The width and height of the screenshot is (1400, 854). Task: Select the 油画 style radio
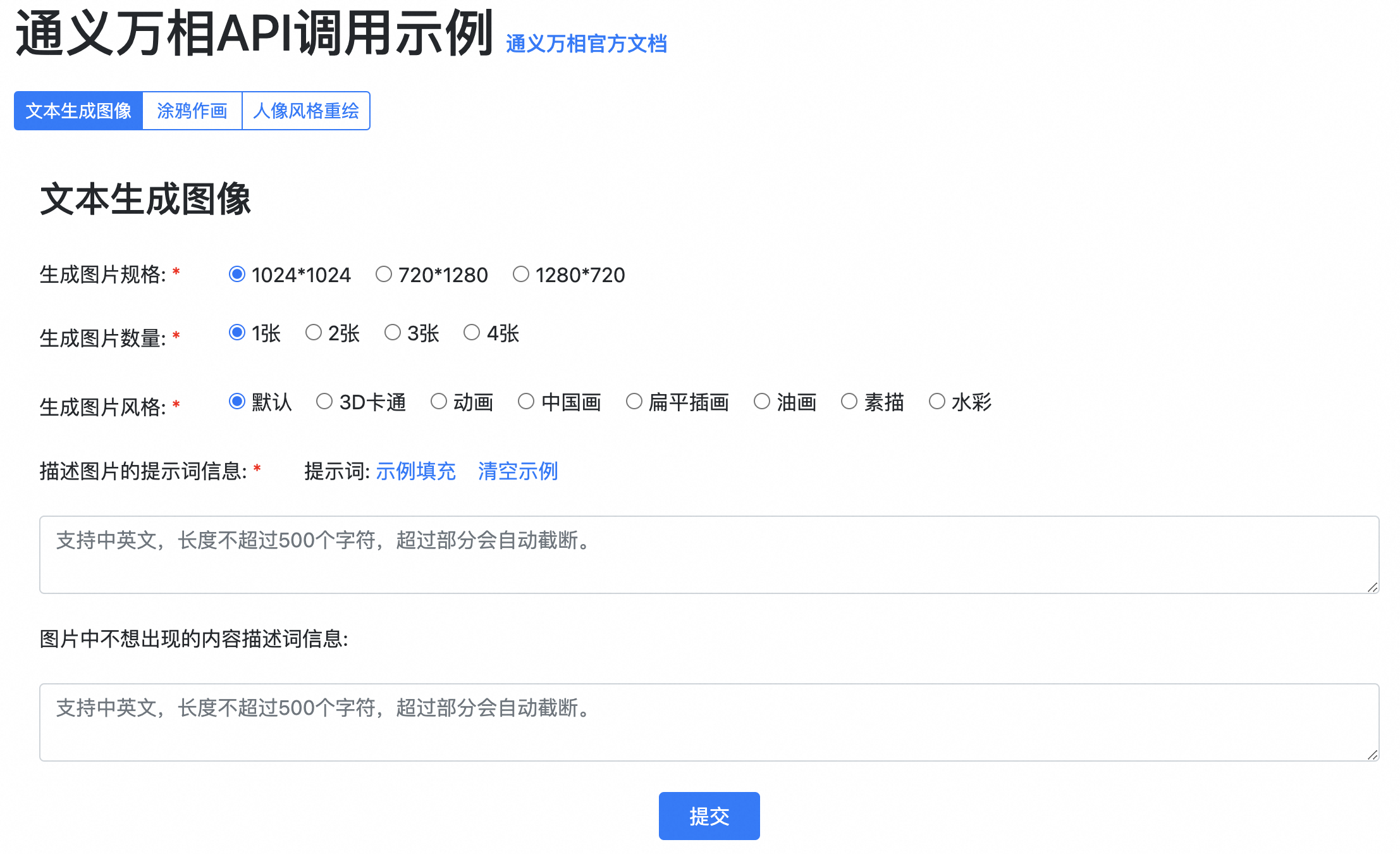point(762,401)
